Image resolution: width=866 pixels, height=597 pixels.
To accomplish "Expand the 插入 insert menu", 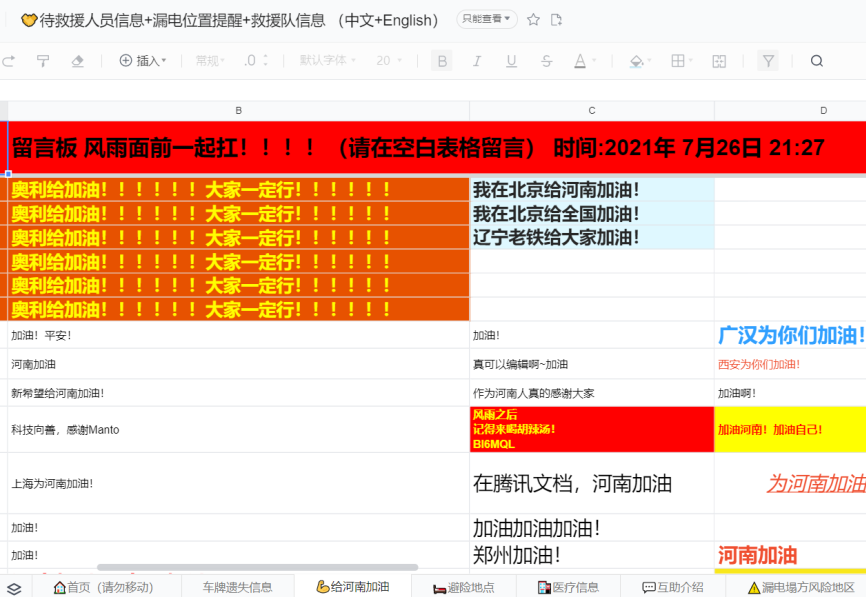I will (143, 61).
